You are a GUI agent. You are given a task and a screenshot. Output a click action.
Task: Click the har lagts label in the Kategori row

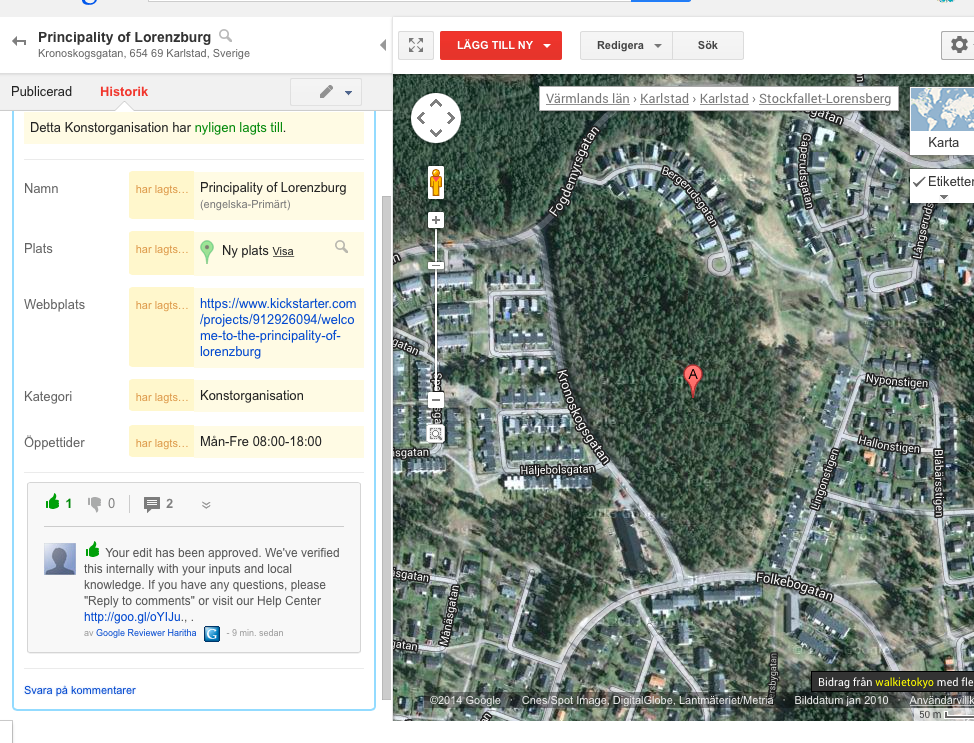coord(162,397)
